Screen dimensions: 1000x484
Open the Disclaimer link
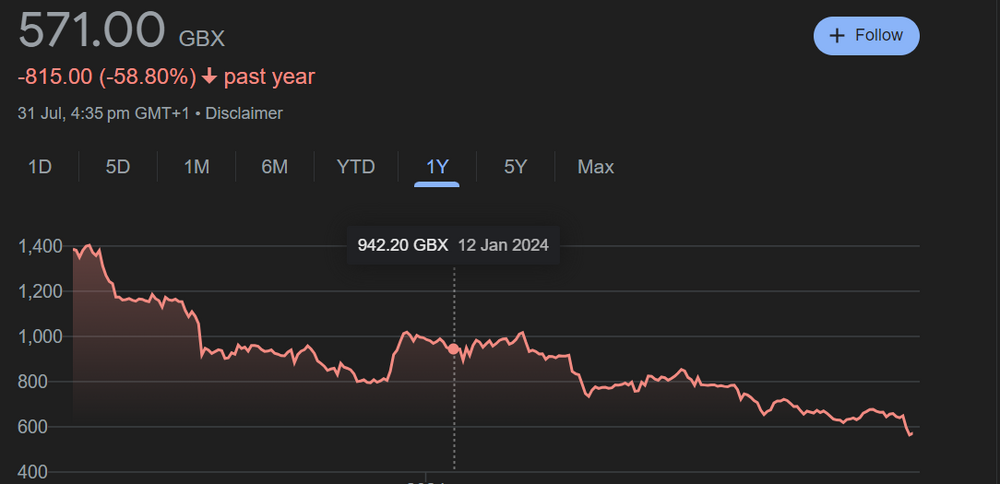[245, 114]
